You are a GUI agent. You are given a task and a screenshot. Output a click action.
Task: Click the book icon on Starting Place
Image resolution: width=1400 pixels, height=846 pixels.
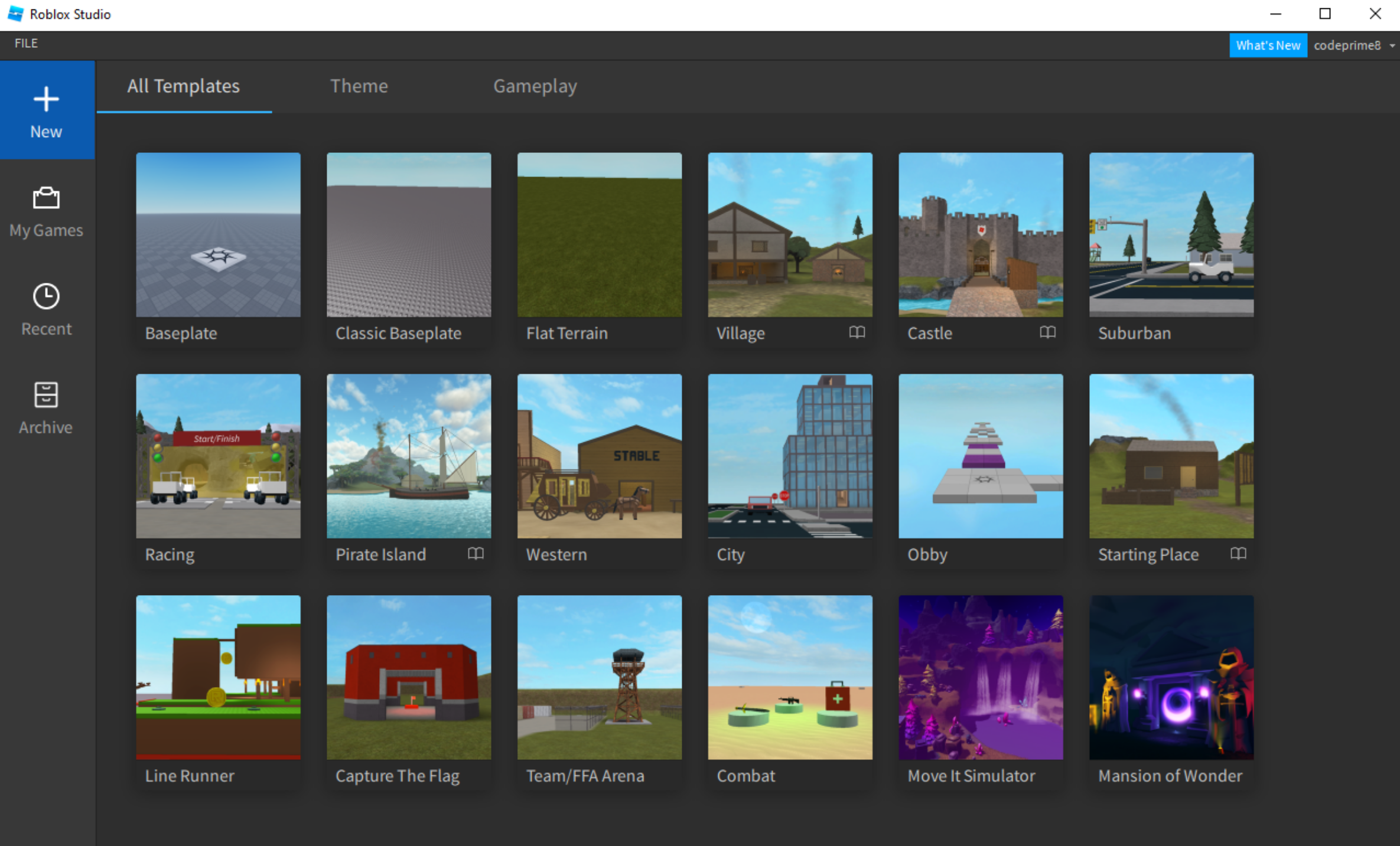(1238, 554)
